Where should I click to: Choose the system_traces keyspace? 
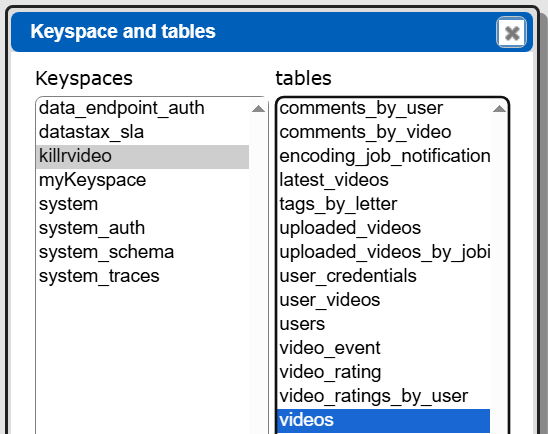click(143, 276)
